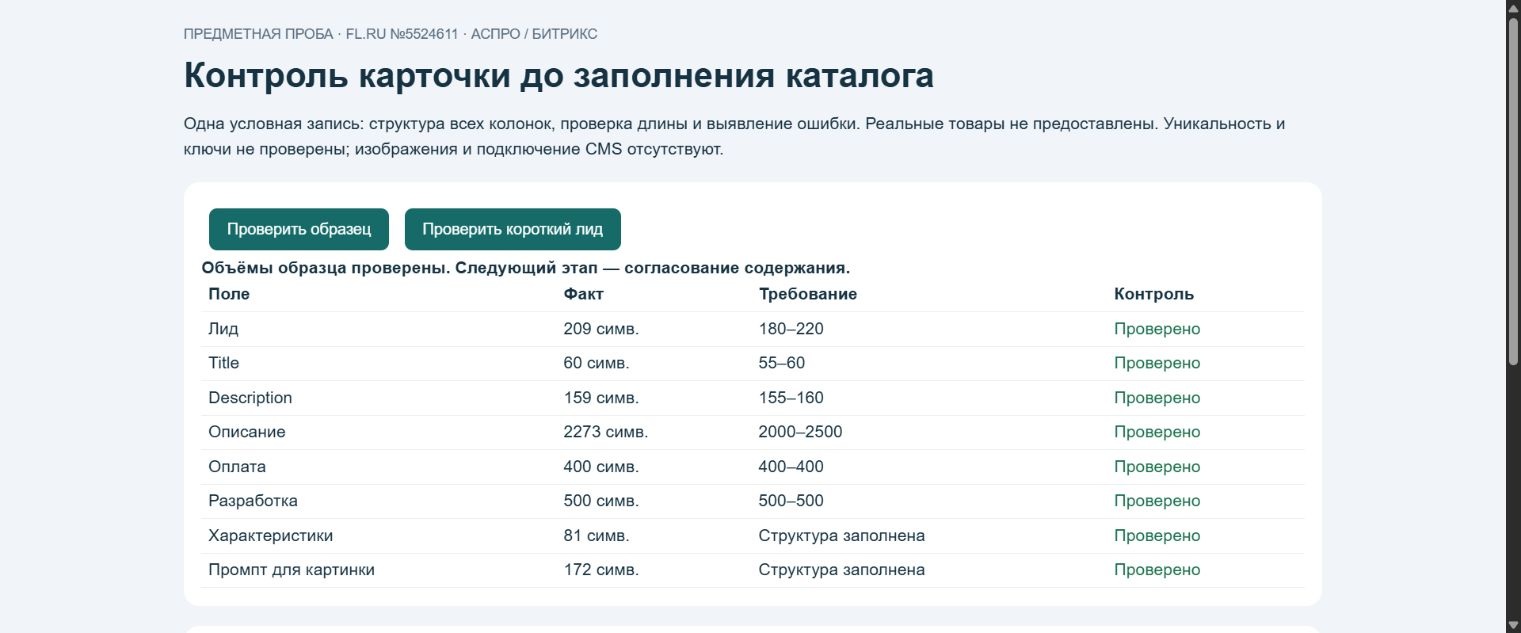Click the "Разработка" row label
1521x633 pixels.
[253, 501]
